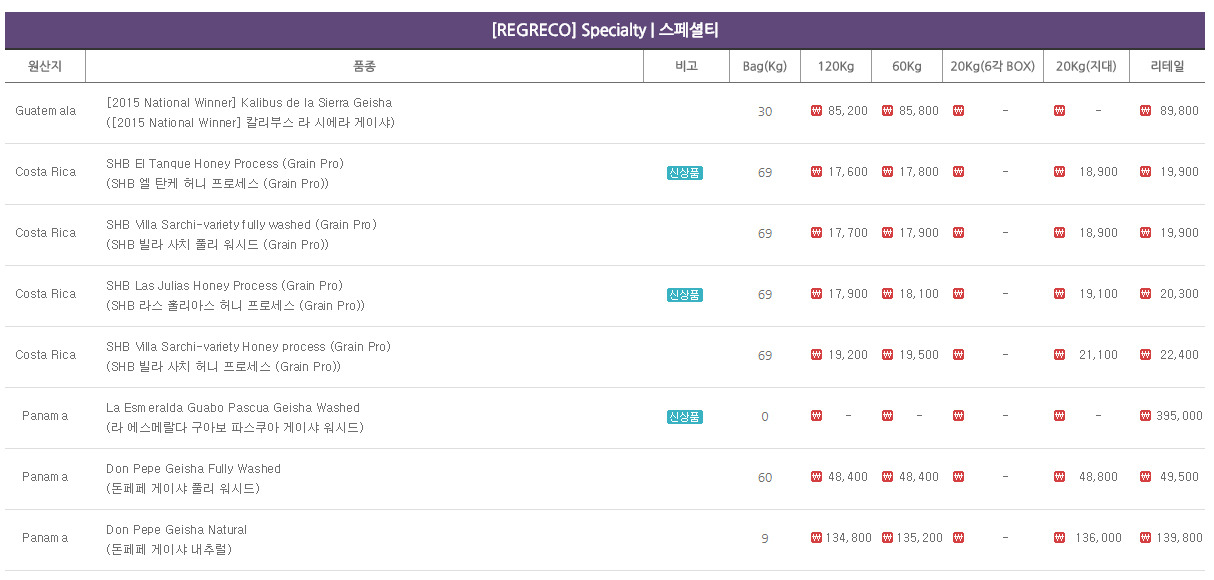This screenshot has width=1214, height=580.
Task: Click the won icon beside 395,000
Action: point(1145,416)
